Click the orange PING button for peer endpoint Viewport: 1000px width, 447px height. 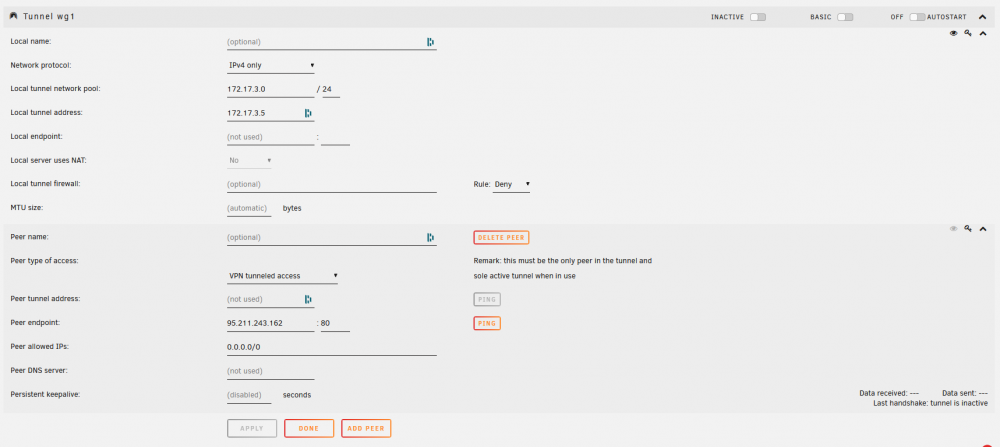(487, 323)
